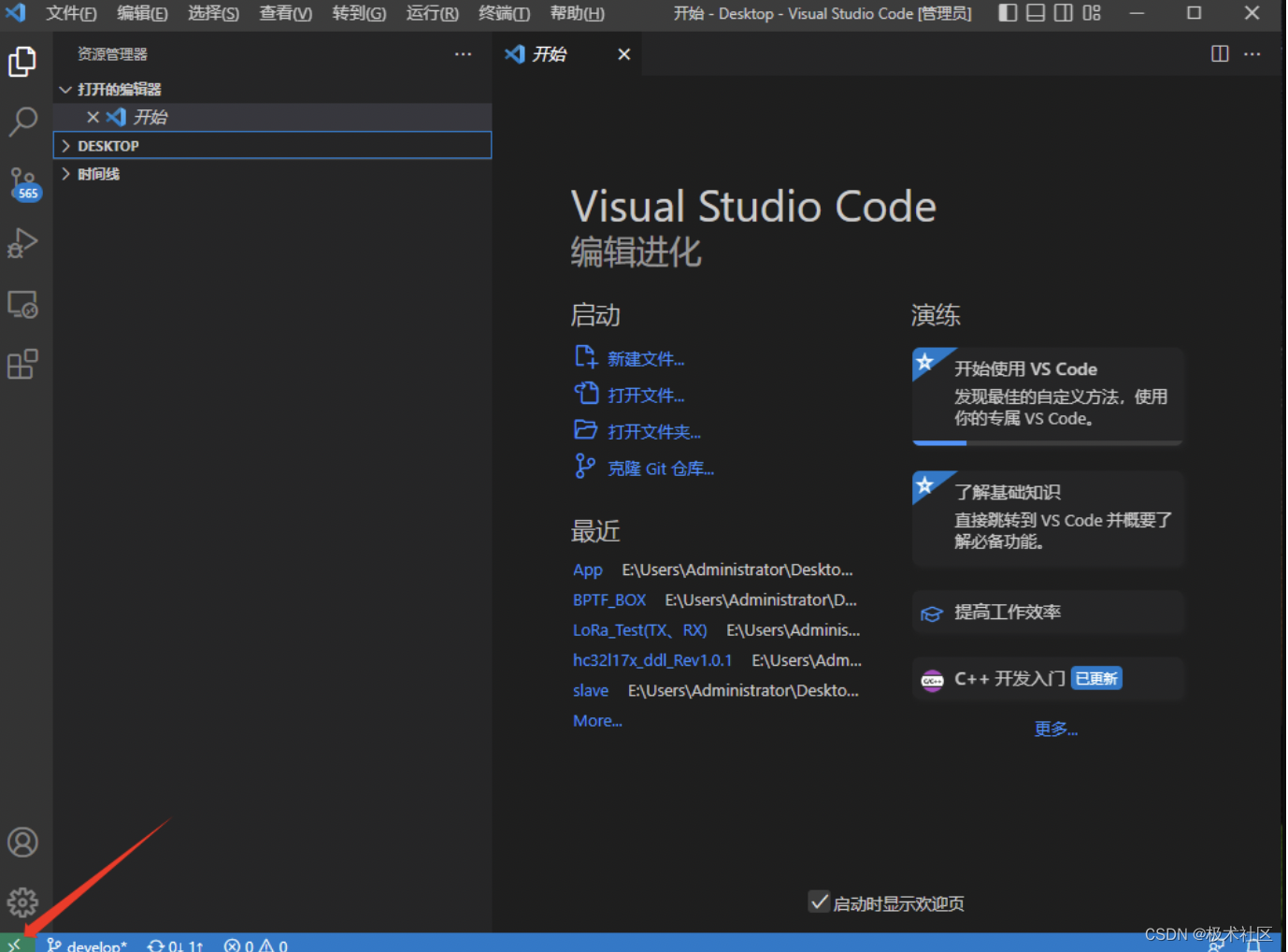Uncheck 启动时显示欢迎页 checkbox
This screenshot has height=952, width=1288.
pyautogui.click(x=820, y=902)
